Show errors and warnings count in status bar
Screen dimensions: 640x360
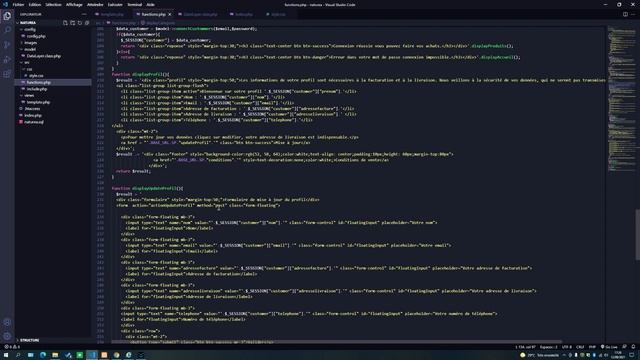point(12,347)
